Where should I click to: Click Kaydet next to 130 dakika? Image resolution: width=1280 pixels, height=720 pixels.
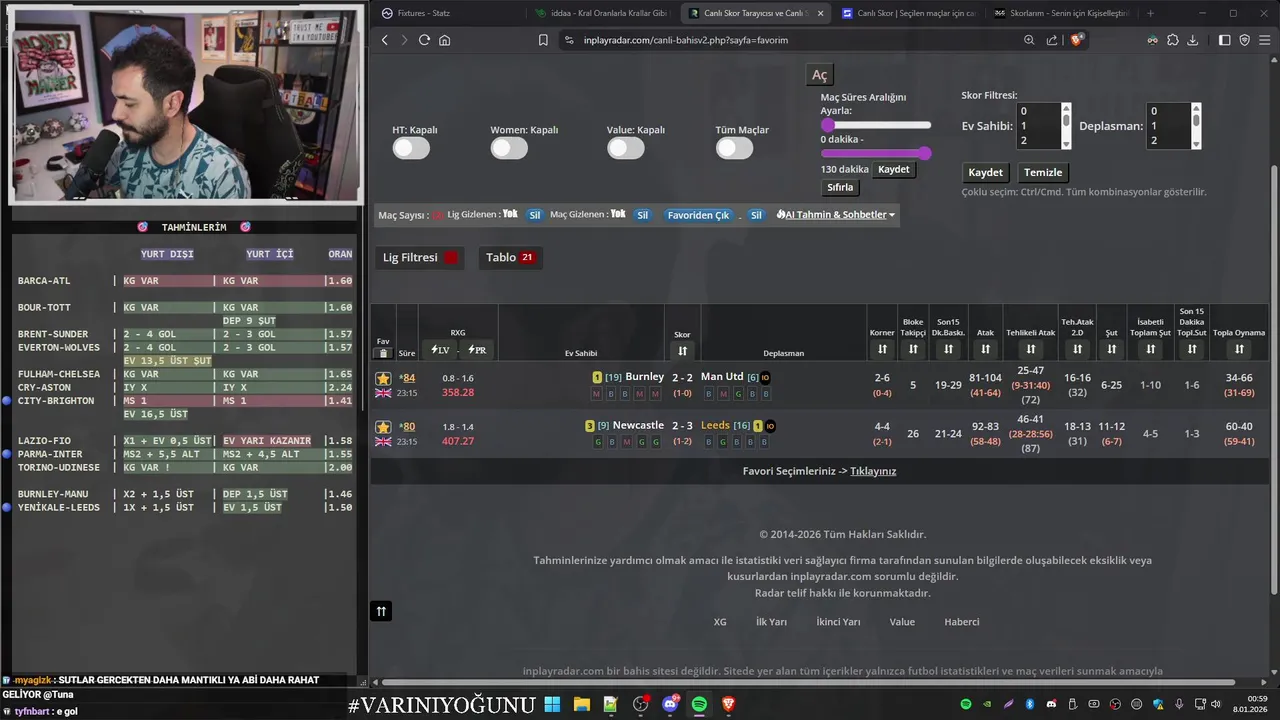coord(893,170)
